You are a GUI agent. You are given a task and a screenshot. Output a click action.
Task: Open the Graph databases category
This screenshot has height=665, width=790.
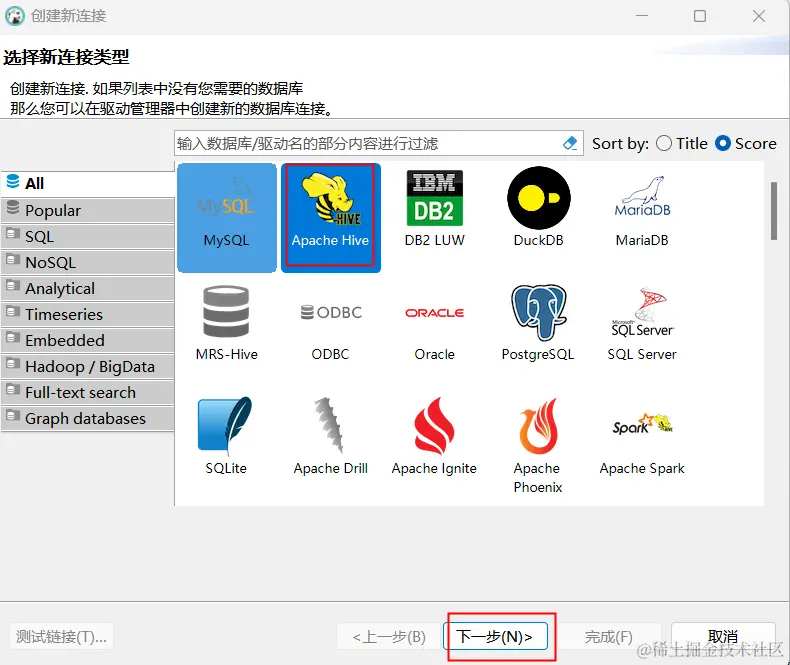(88, 419)
